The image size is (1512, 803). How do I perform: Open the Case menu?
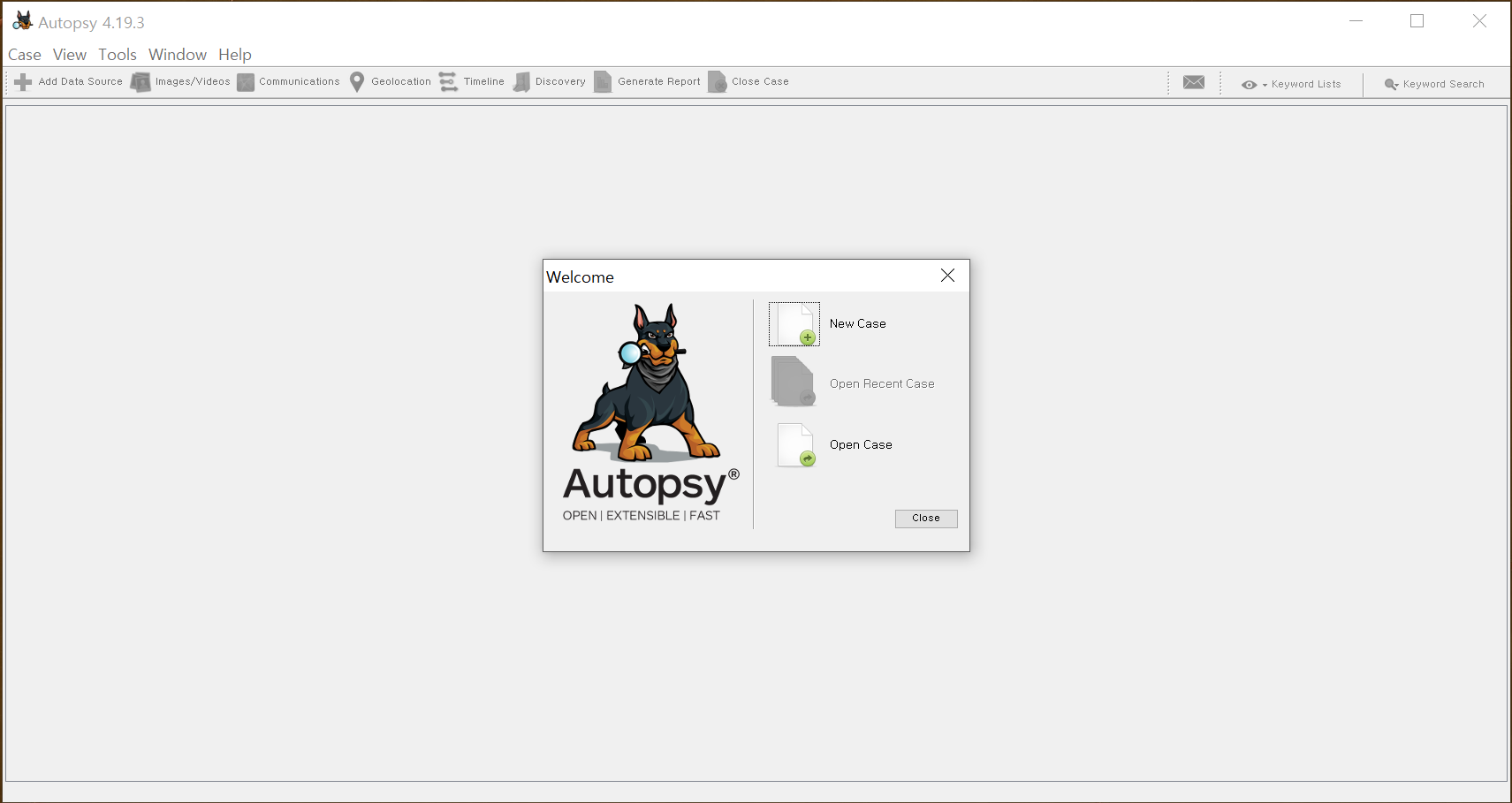coord(25,55)
